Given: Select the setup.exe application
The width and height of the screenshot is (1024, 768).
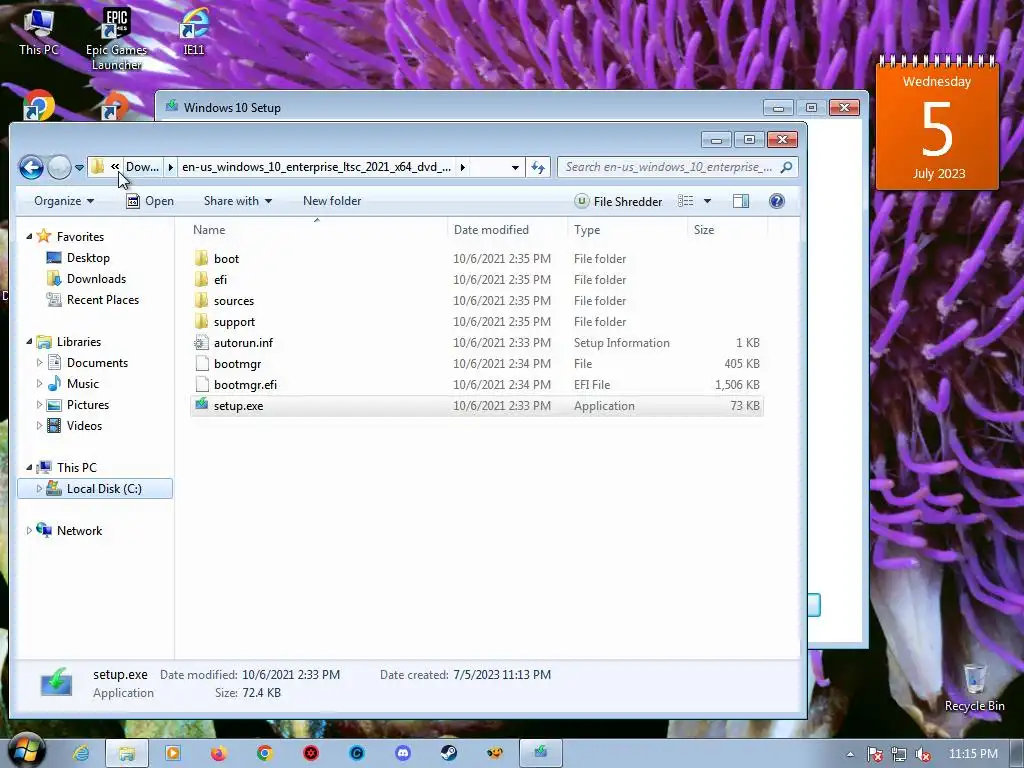Looking at the screenshot, I should click(477, 406).
